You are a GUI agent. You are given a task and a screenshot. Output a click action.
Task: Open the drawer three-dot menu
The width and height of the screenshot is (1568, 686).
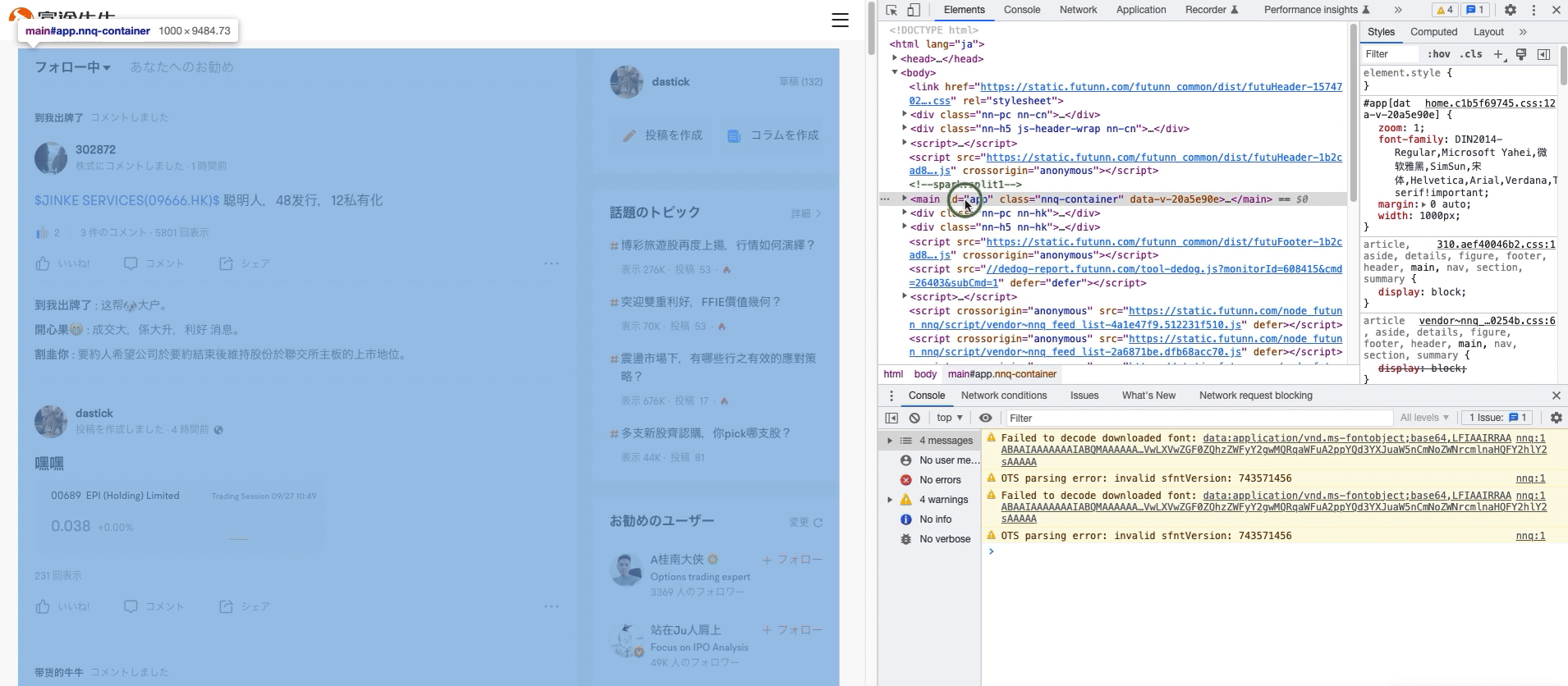[x=892, y=396]
